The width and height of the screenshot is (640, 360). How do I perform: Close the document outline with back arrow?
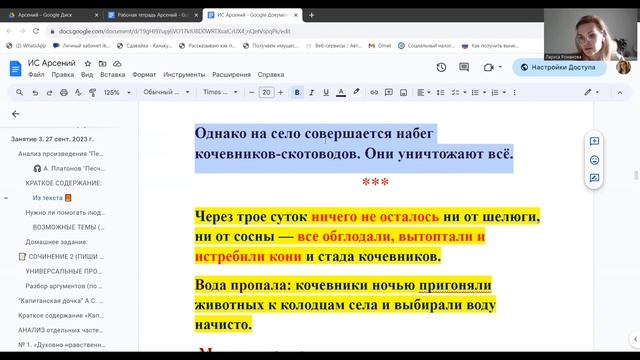(16, 114)
